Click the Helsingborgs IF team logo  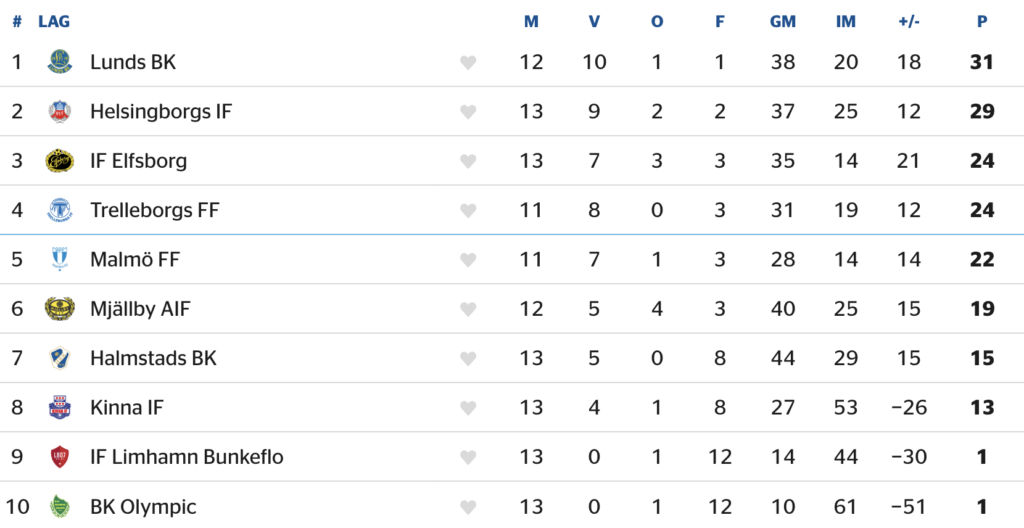tap(60, 111)
